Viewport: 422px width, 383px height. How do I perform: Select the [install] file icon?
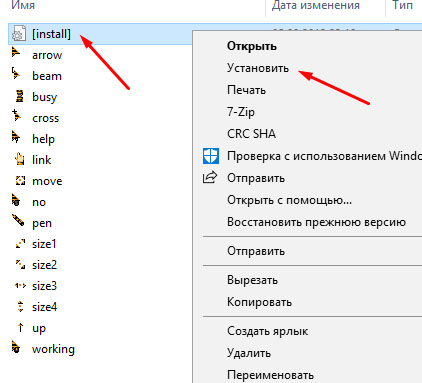(18, 34)
